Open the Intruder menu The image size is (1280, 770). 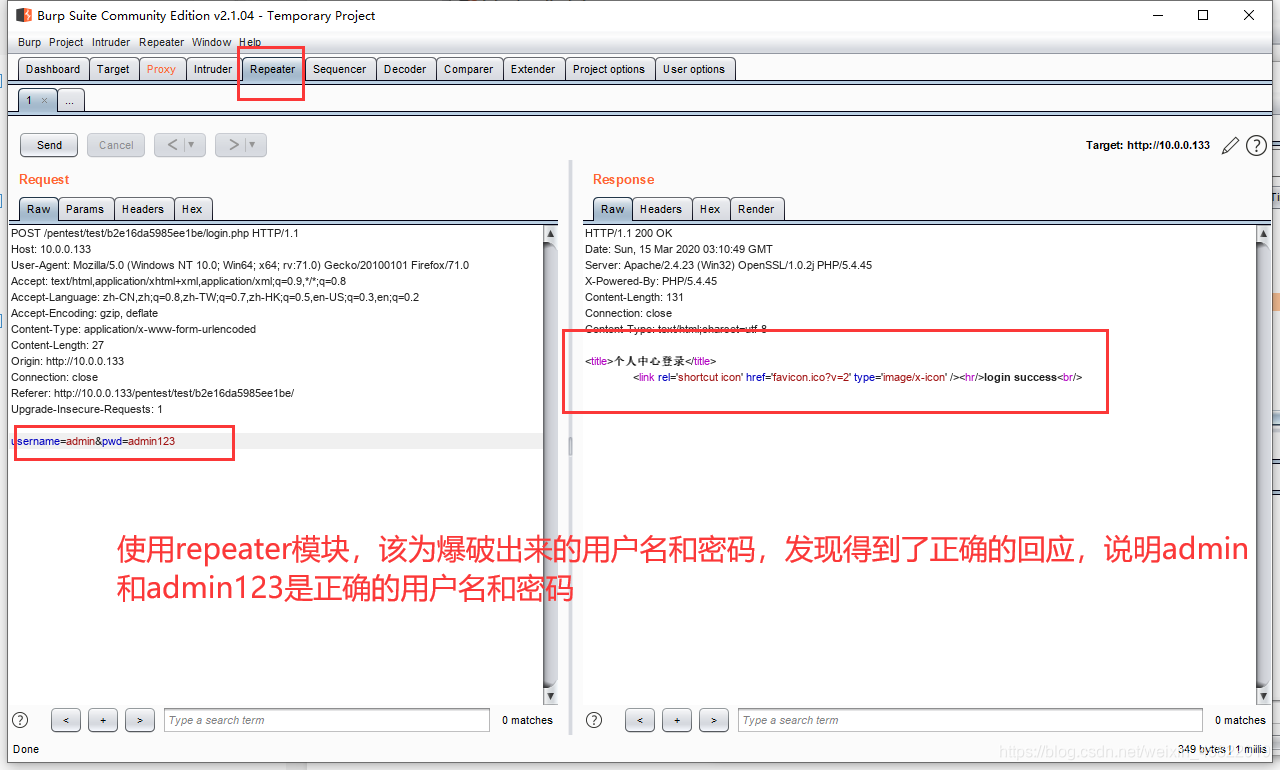(x=111, y=42)
